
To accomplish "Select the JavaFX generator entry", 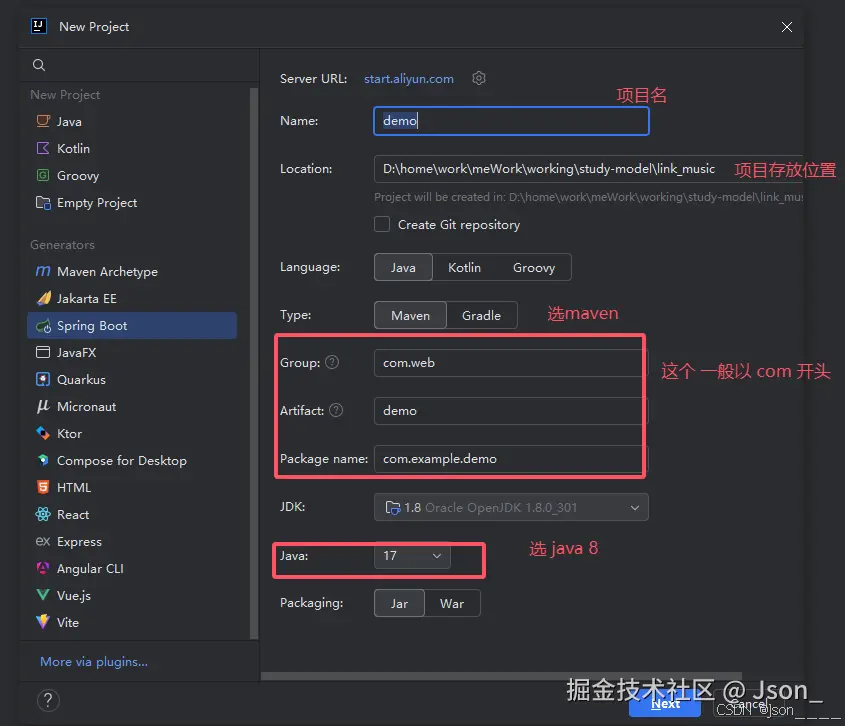I will pos(131,352).
